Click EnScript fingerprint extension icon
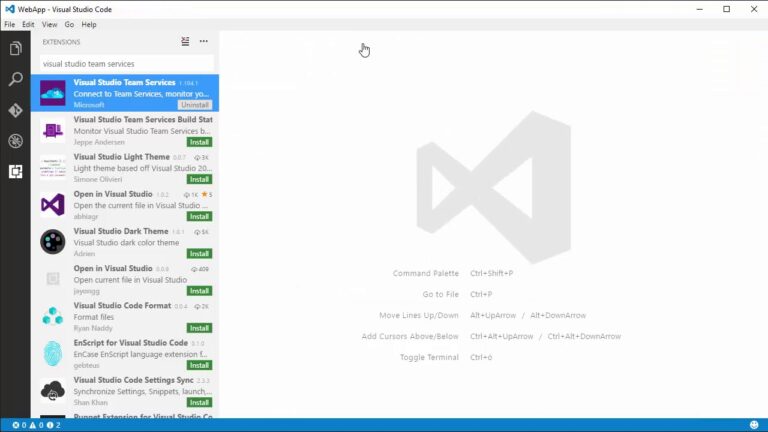Screen dimensions: 768x432 coord(53,354)
